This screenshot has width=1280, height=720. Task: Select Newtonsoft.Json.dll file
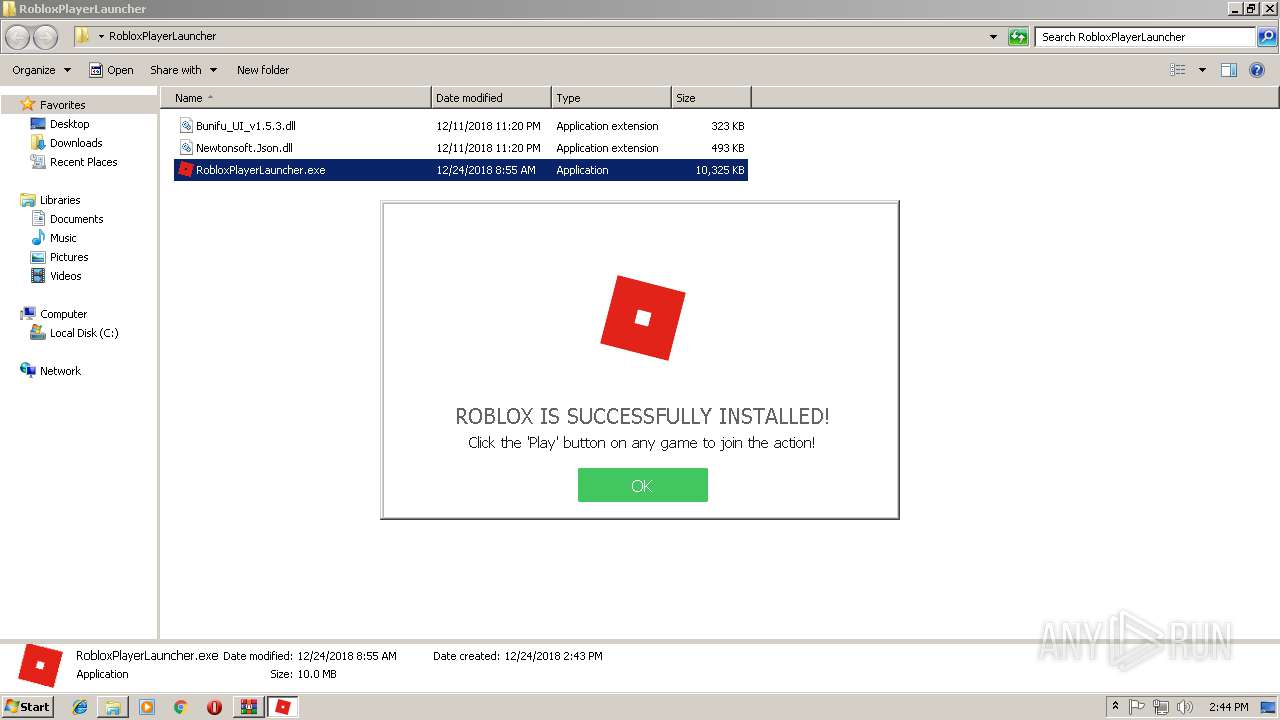(x=244, y=148)
